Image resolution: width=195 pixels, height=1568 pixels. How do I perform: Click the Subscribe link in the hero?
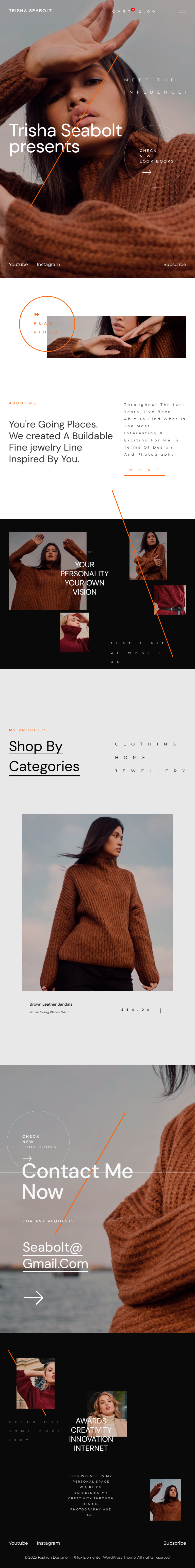[174, 264]
